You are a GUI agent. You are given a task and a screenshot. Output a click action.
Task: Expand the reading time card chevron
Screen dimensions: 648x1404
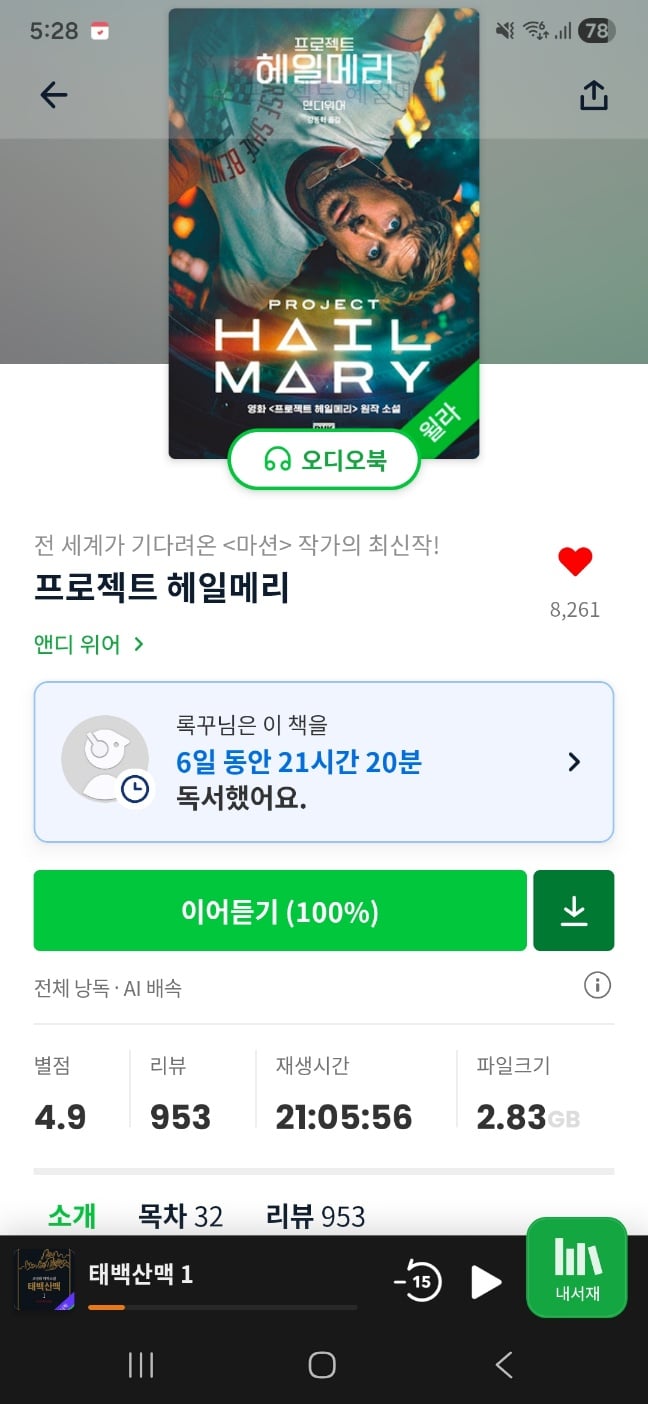574,762
